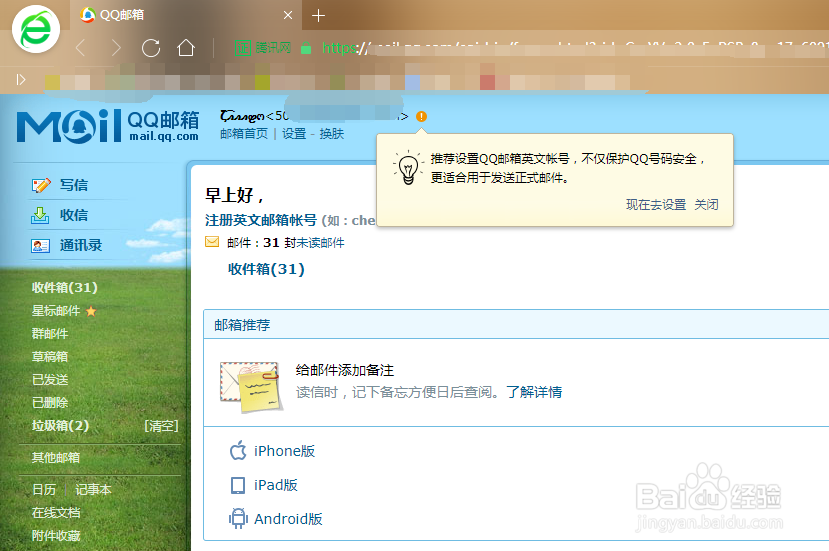Open 已发送 sent folder
The height and width of the screenshot is (551, 829).
point(50,380)
